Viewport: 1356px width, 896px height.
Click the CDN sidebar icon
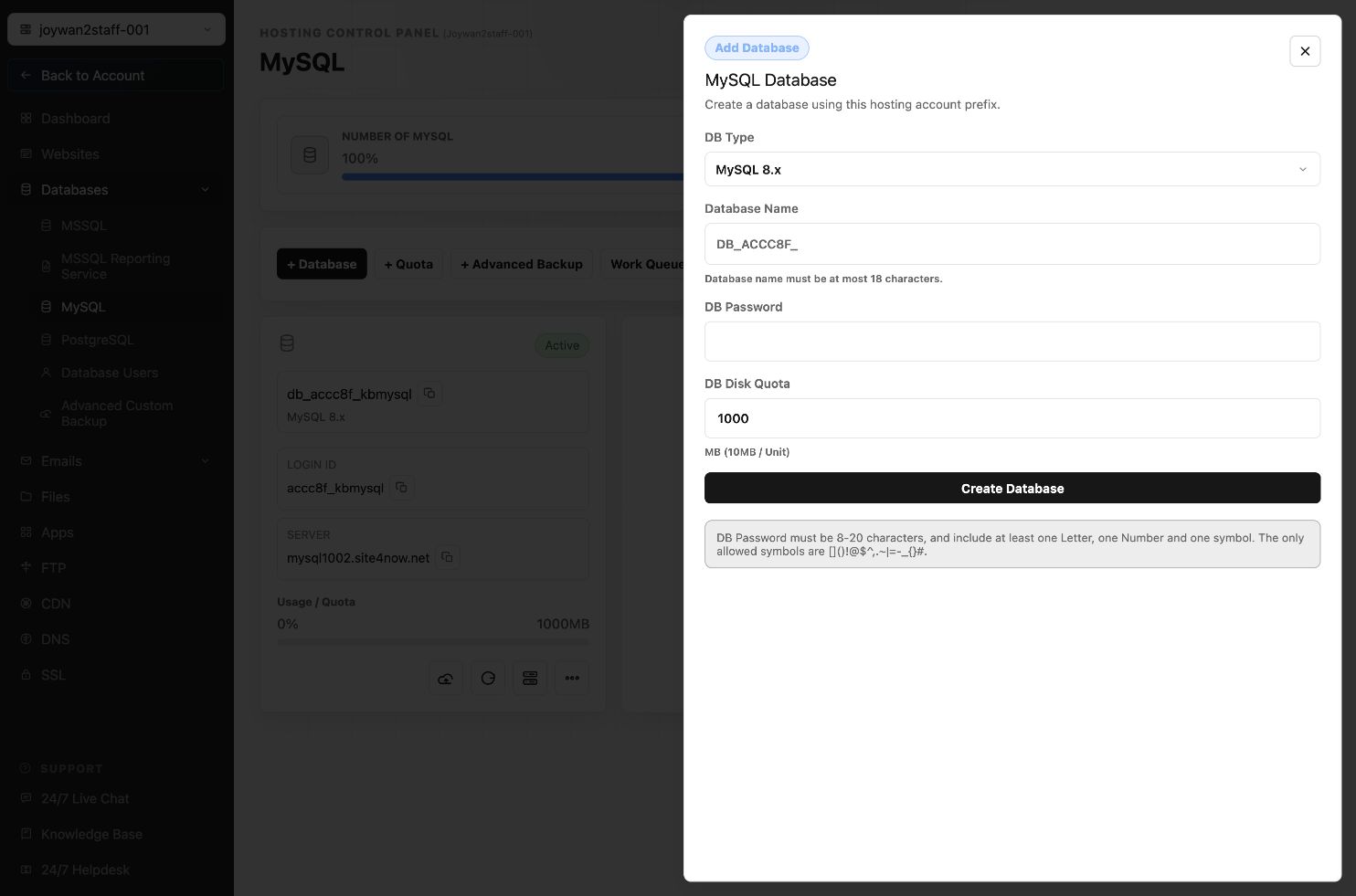26,604
